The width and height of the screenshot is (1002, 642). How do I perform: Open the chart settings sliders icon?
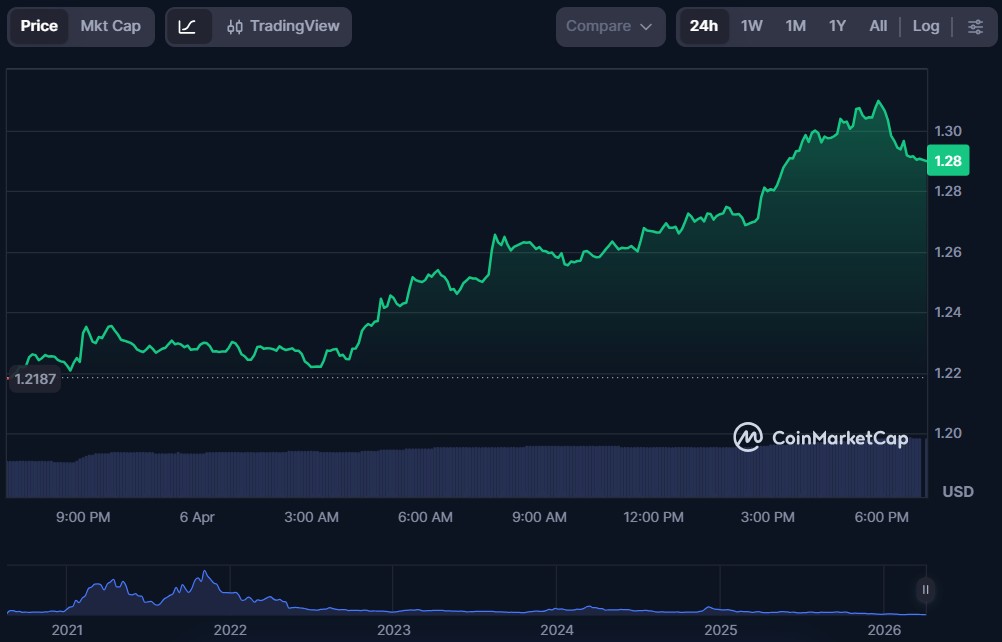click(x=975, y=27)
